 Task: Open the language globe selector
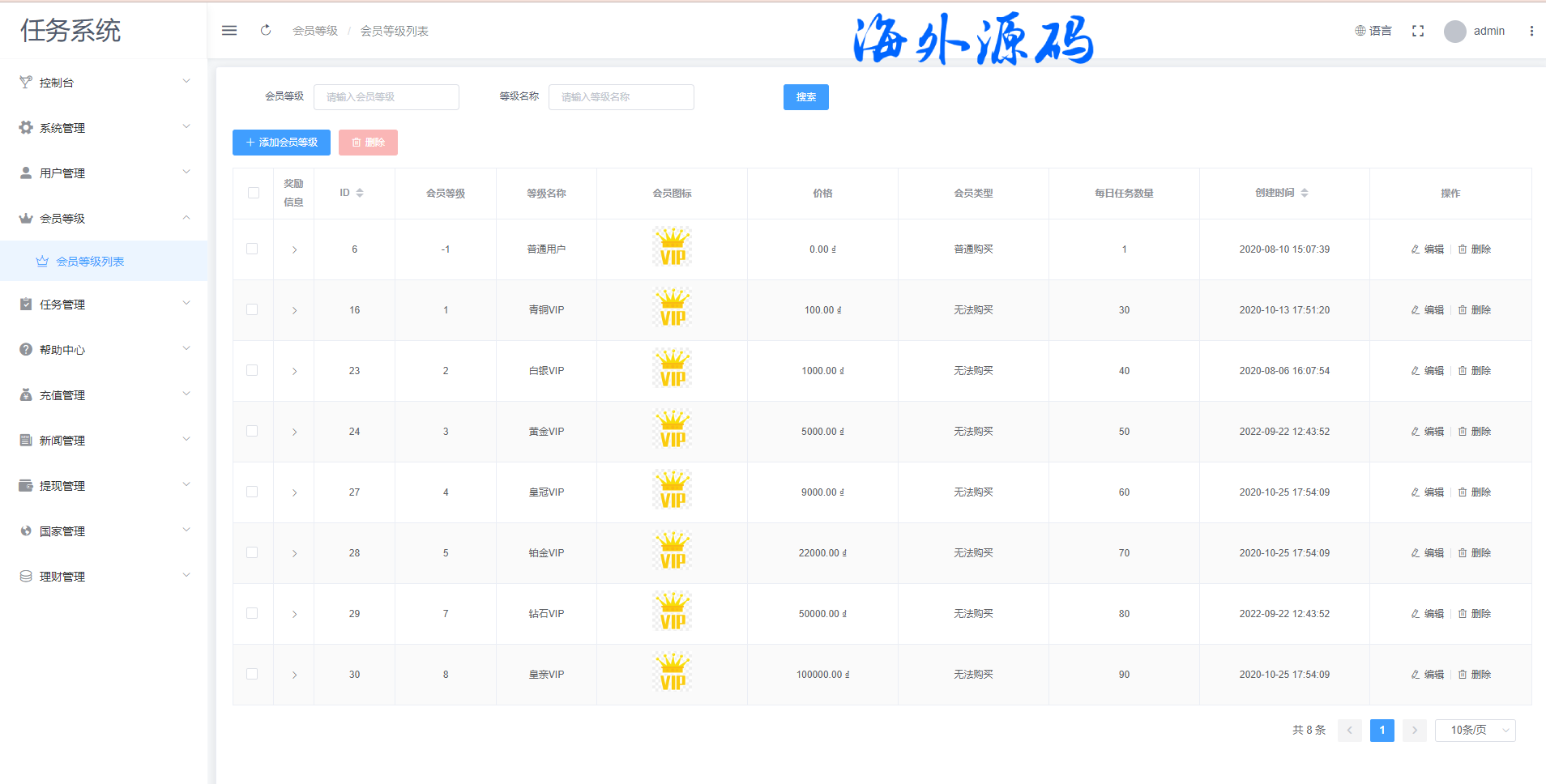pos(1373,31)
